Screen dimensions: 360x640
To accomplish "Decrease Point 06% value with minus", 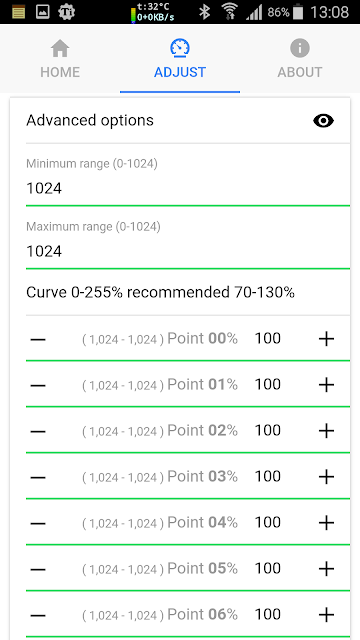I will (x=38, y=615).
